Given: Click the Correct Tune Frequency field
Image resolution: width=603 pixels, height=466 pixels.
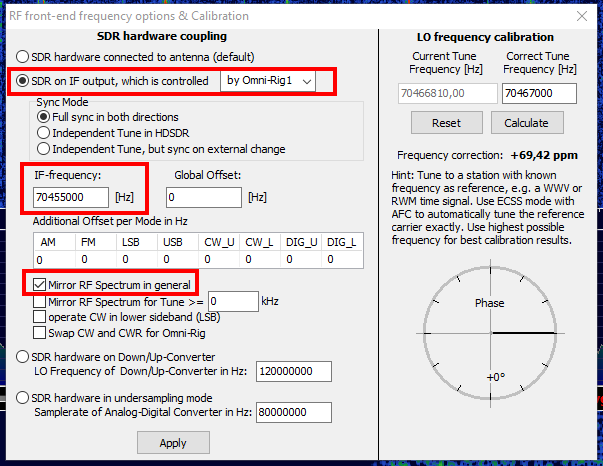Looking at the screenshot, I should click(539, 93).
